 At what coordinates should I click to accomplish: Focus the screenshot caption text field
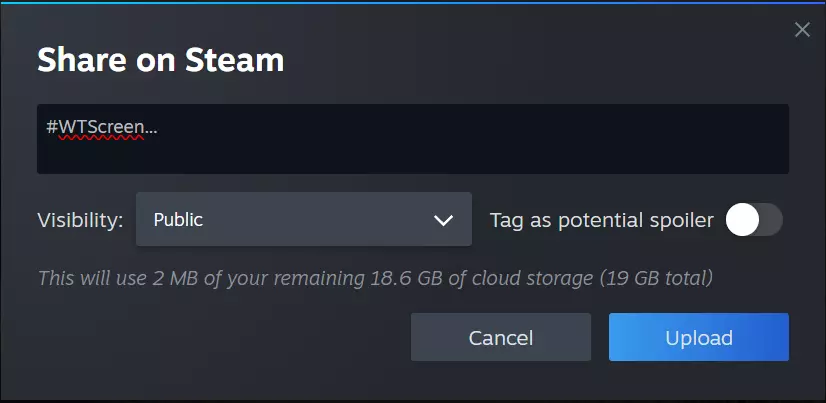(x=412, y=138)
